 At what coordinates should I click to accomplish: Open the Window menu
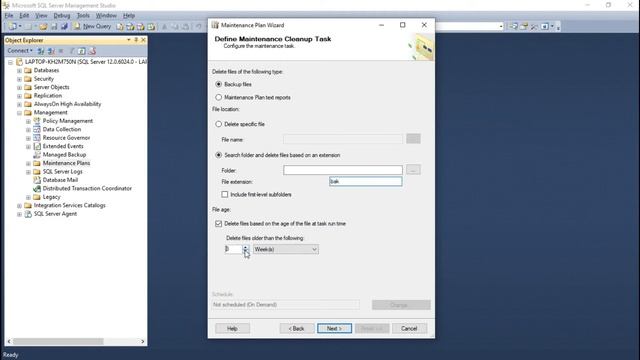[106, 16]
